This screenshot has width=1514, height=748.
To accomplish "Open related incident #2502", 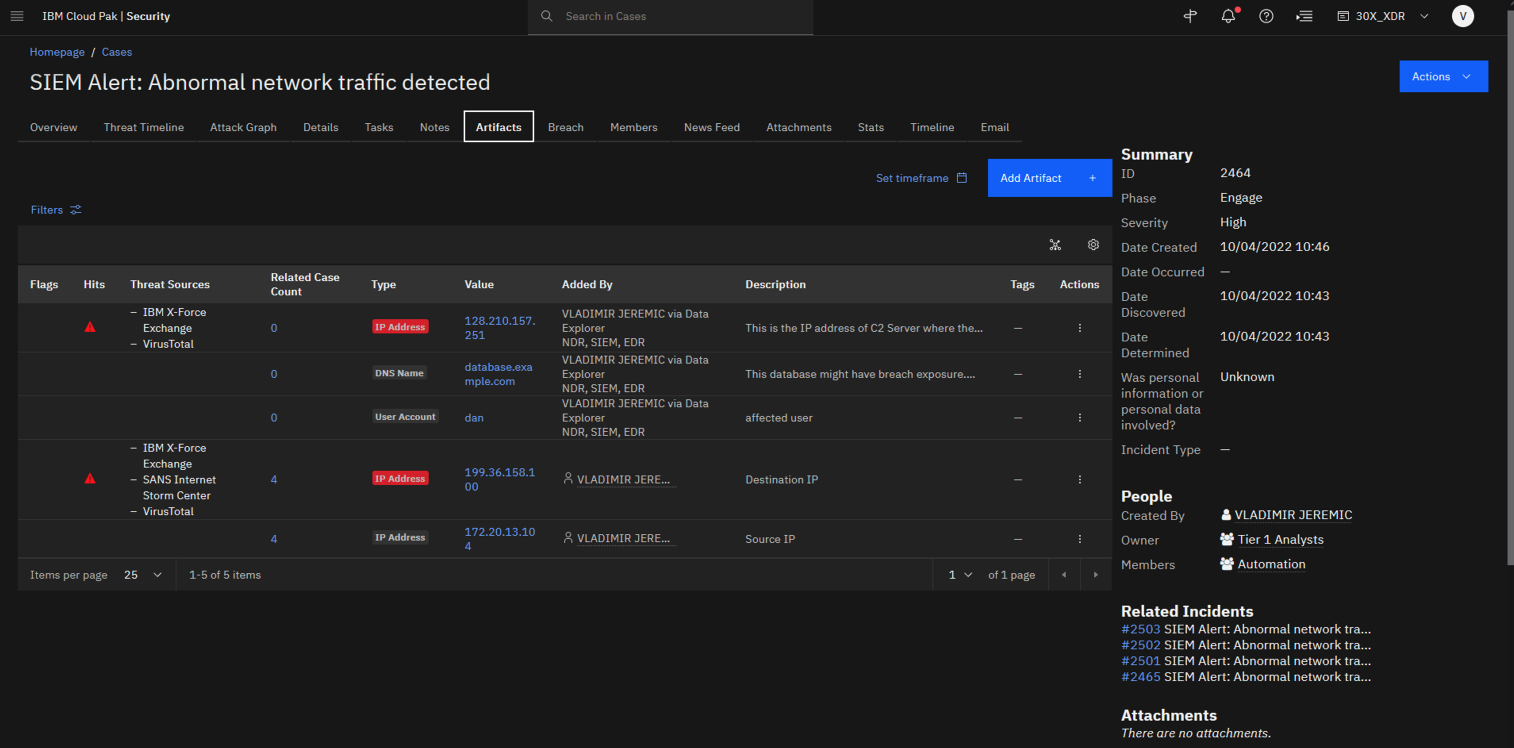I will (1141, 645).
